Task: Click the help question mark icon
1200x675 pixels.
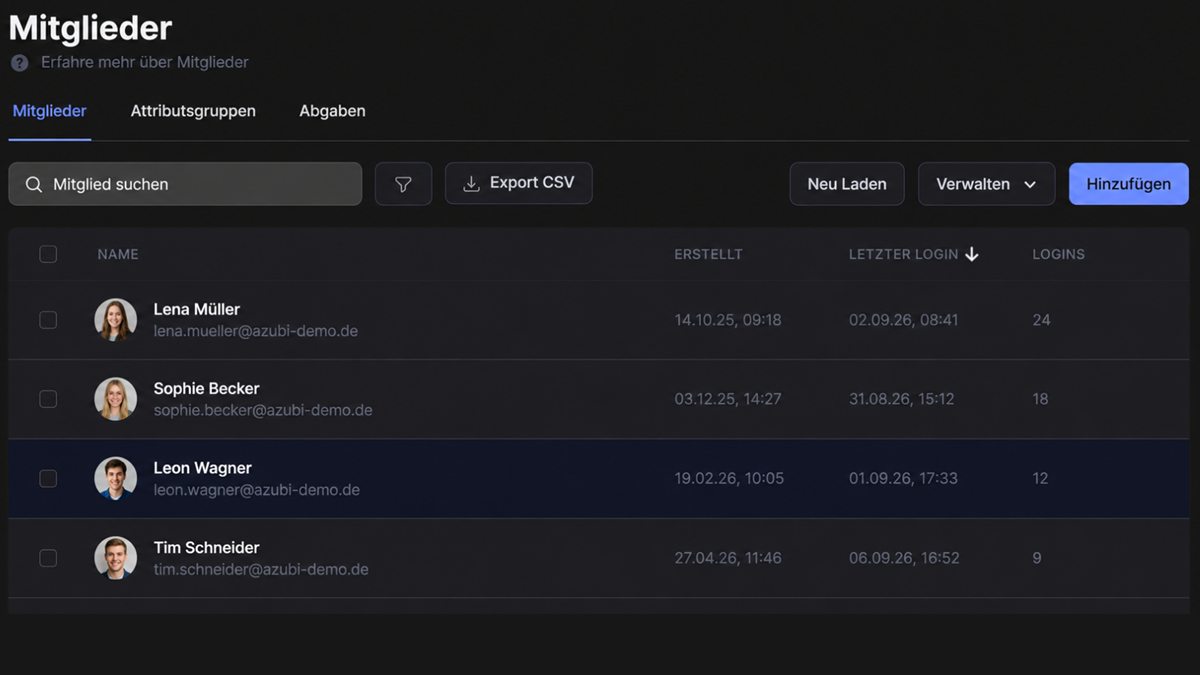Action: coord(20,62)
